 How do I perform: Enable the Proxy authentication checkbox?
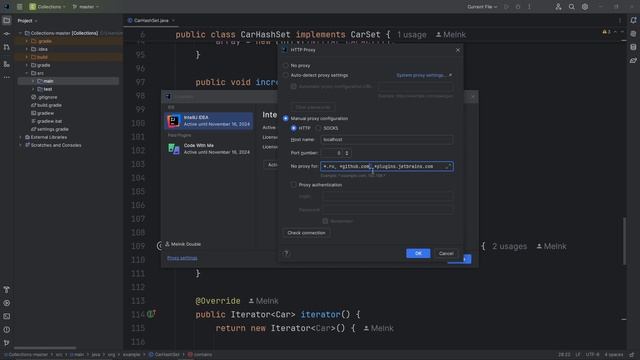293,185
